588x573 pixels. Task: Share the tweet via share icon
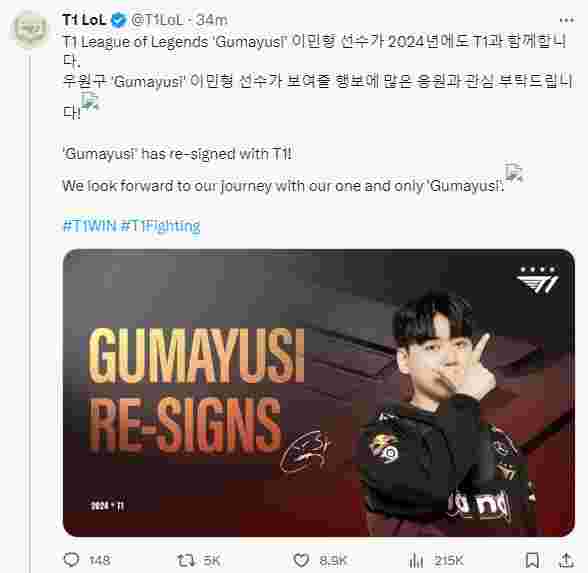pyautogui.click(x=567, y=560)
